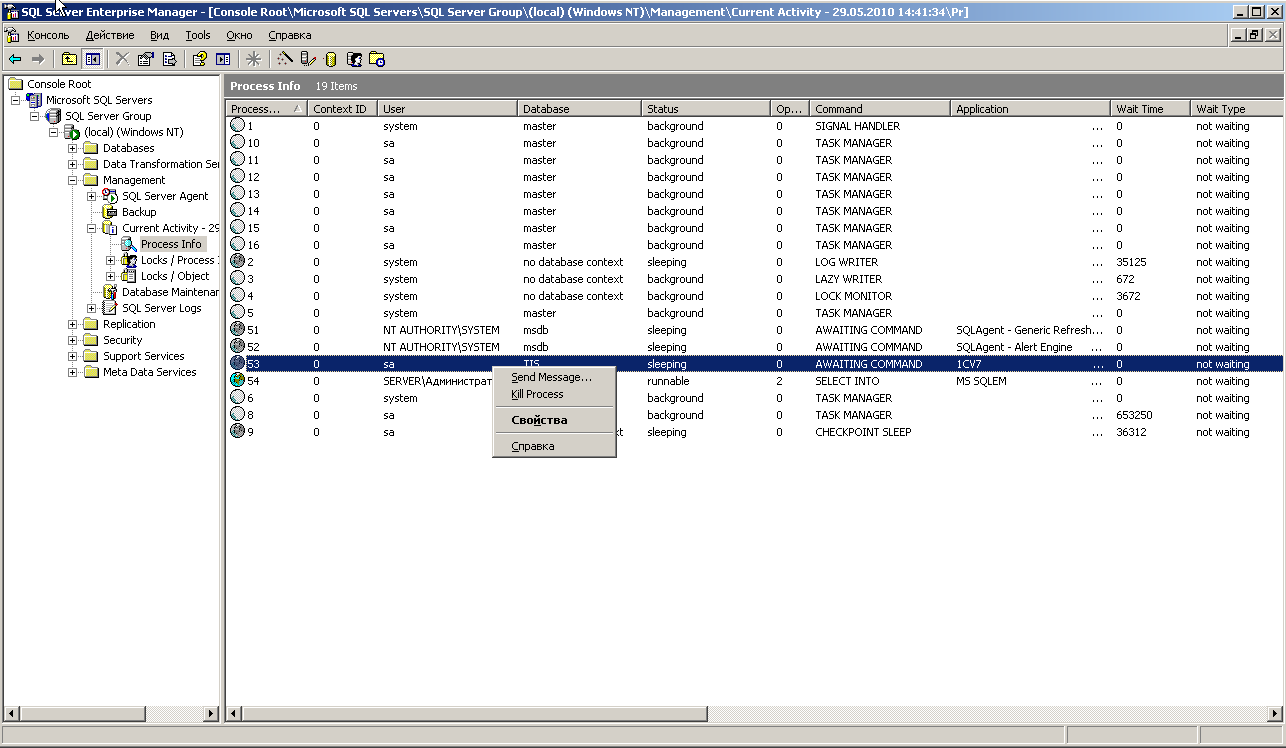Screen dimensions: 1286x748
Task: Click the Back arrow in the toolbar
Action: (x=15, y=59)
